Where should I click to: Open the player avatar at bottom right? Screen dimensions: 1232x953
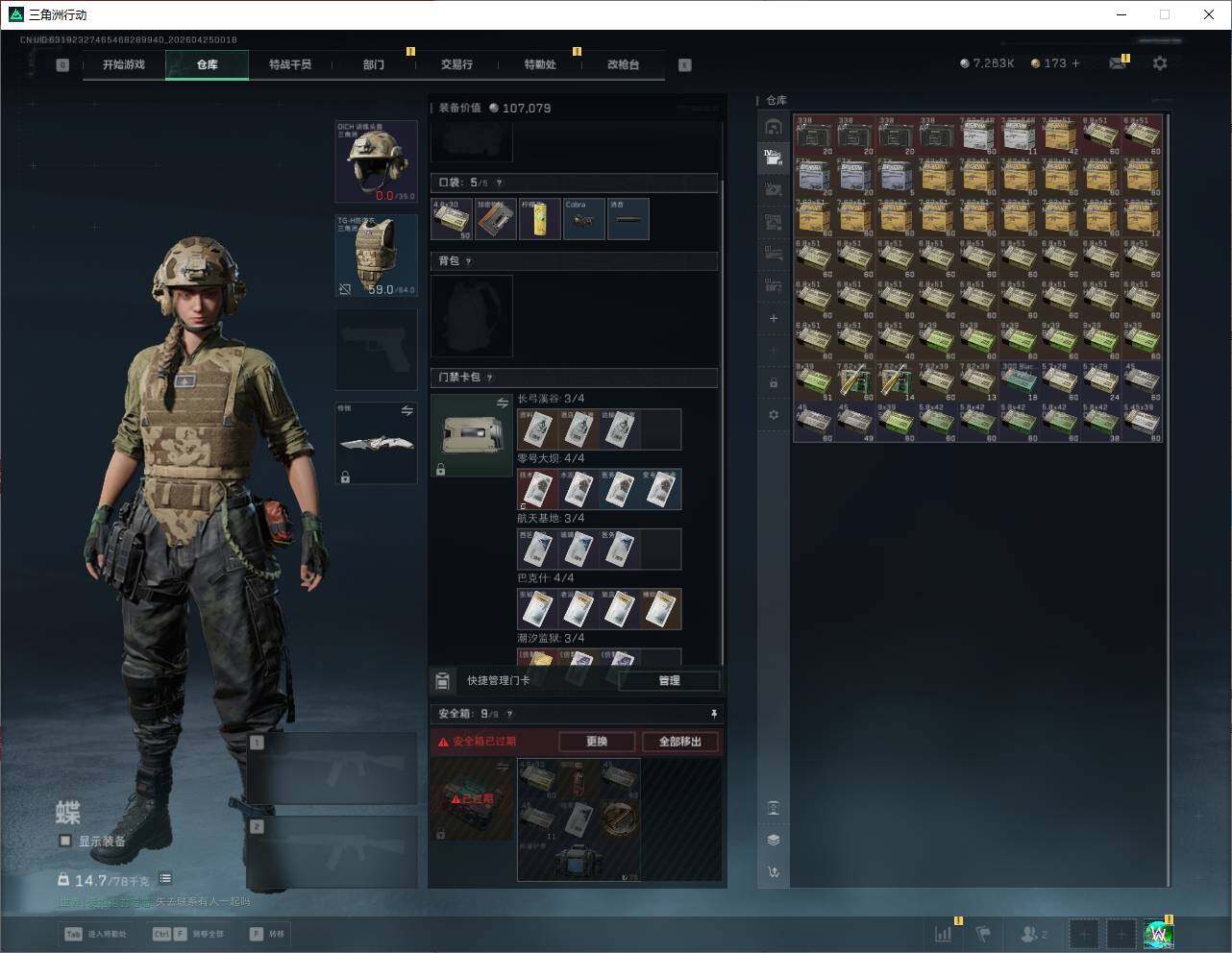1158,934
